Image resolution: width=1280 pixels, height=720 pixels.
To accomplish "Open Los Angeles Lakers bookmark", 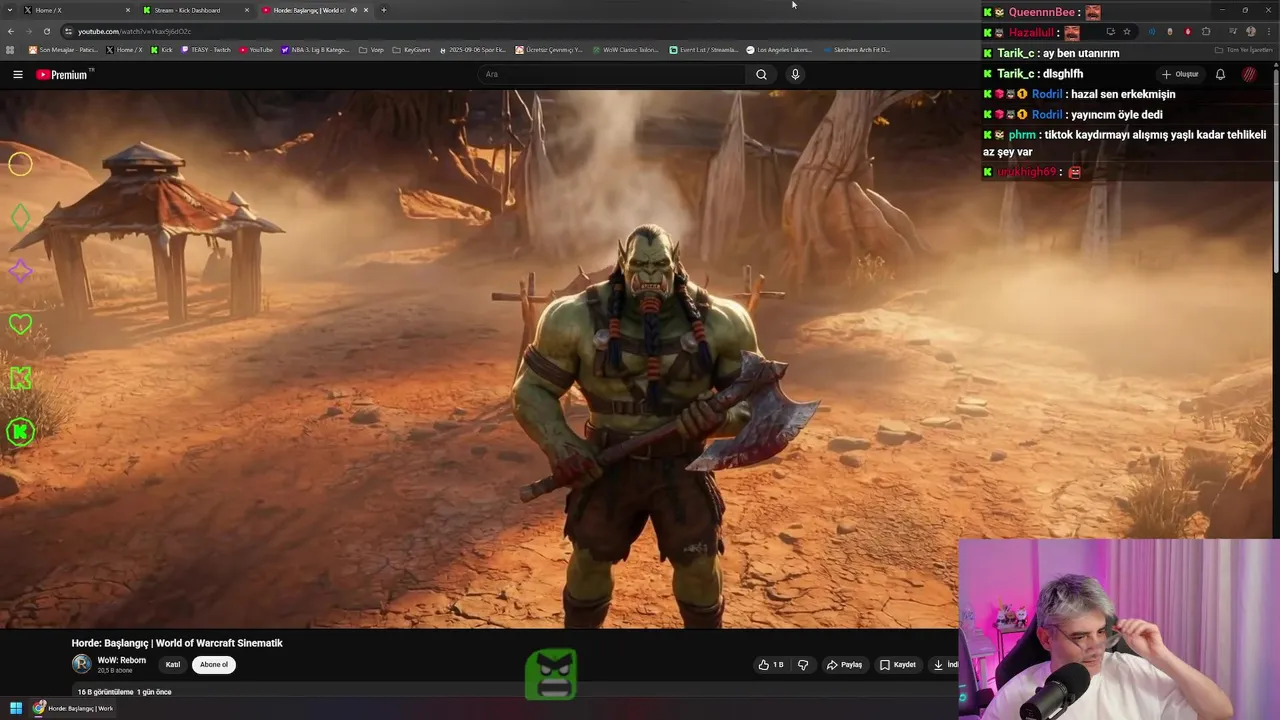I will click(779, 49).
